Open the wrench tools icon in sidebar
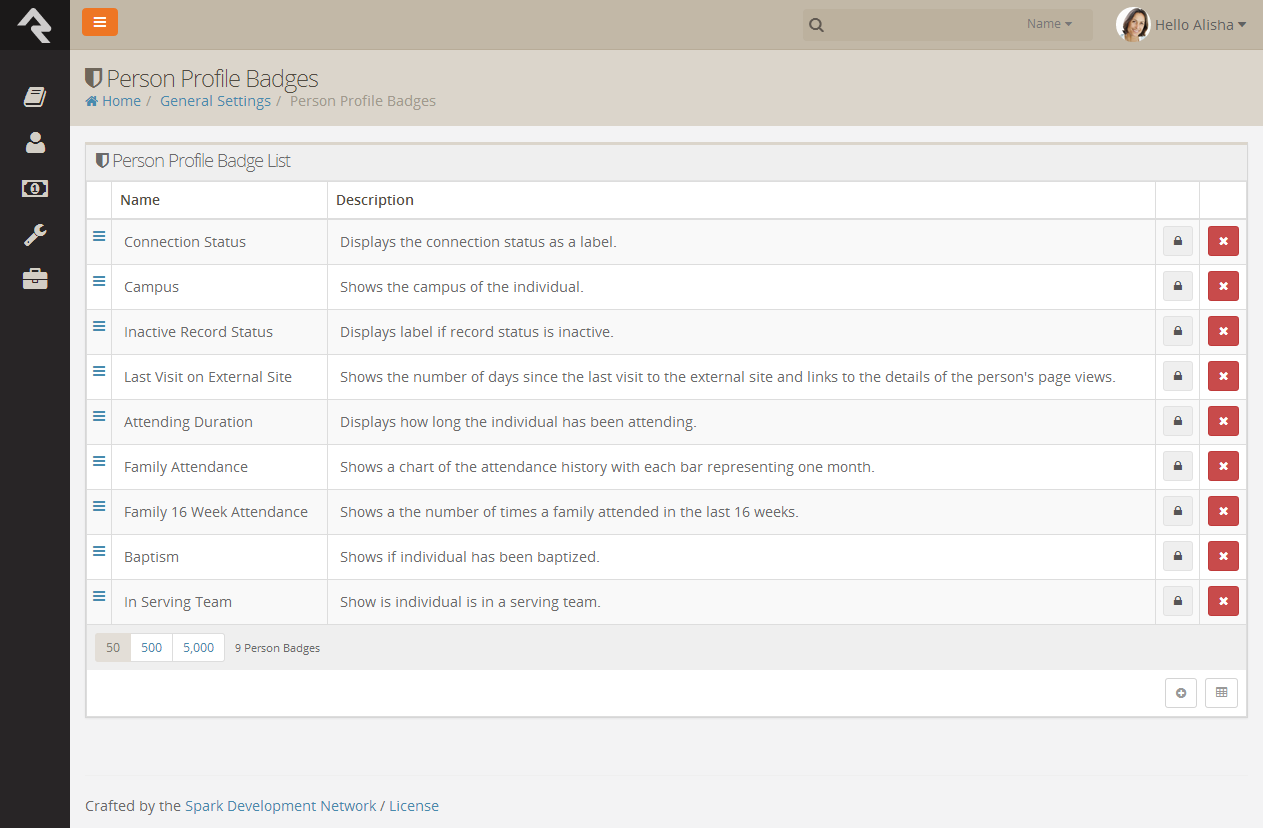The image size is (1263, 828). 35,235
